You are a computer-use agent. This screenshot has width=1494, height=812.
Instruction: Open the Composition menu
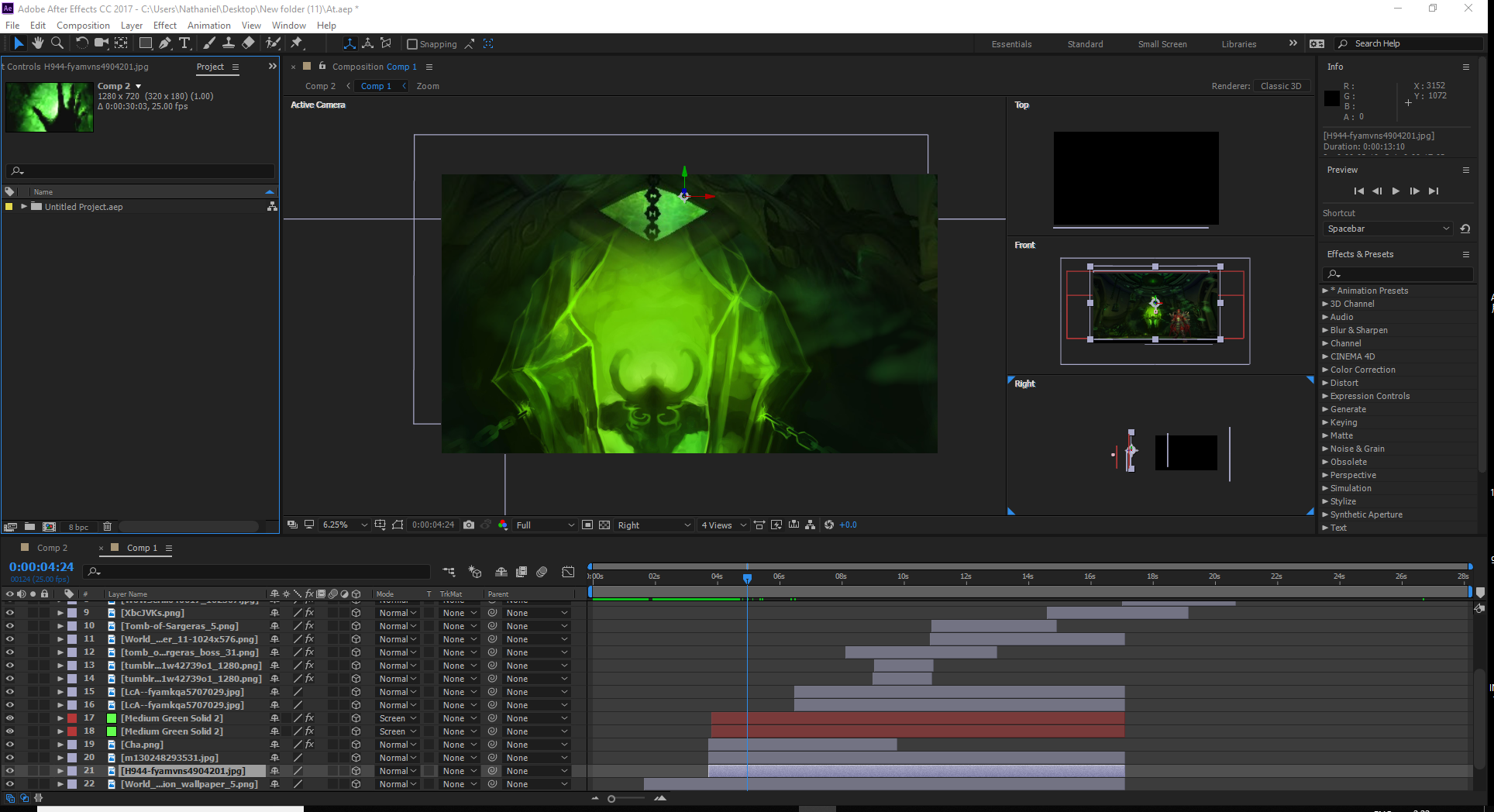(x=83, y=25)
